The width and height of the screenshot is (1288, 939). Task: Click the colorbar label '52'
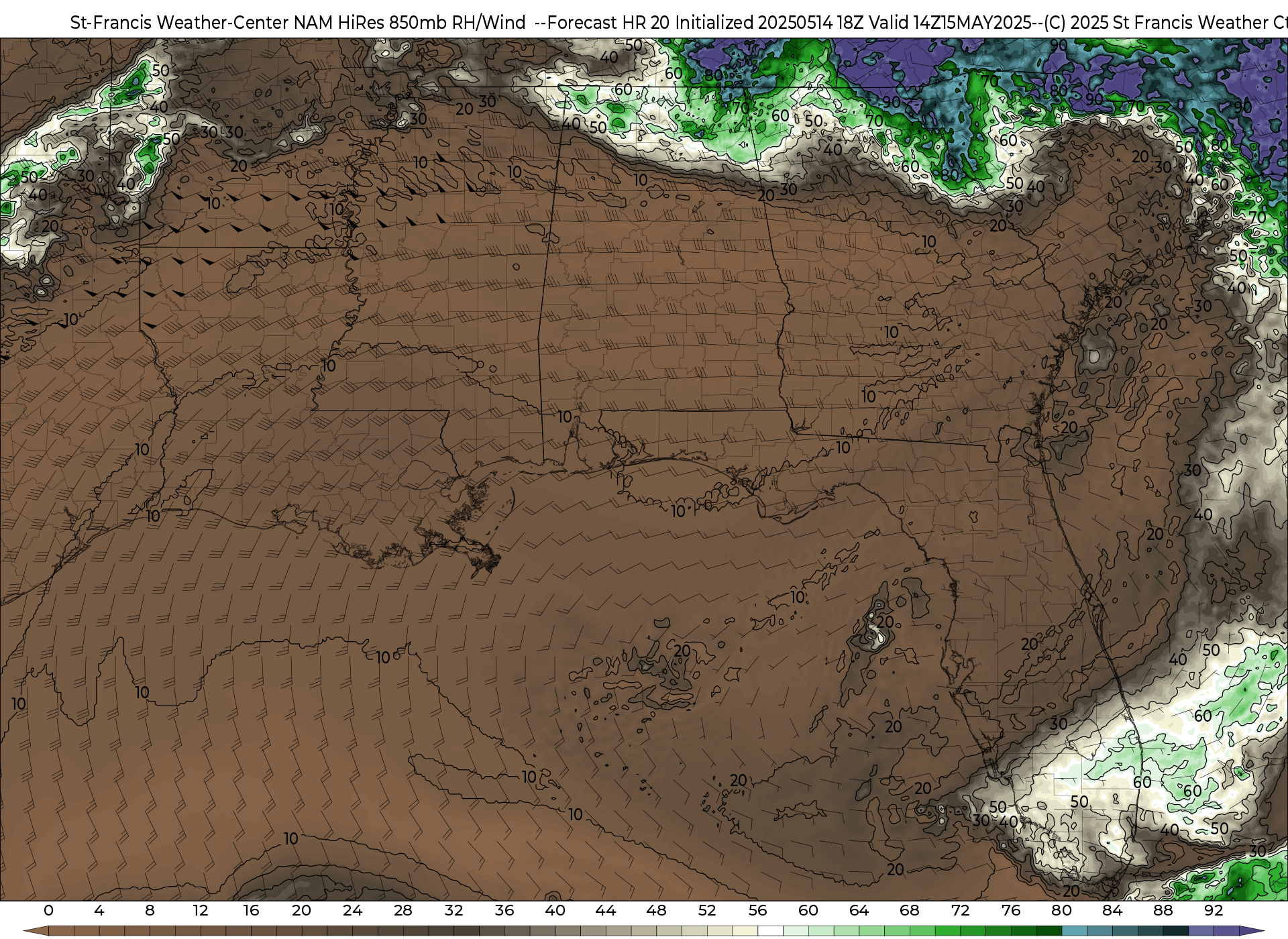(x=707, y=910)
